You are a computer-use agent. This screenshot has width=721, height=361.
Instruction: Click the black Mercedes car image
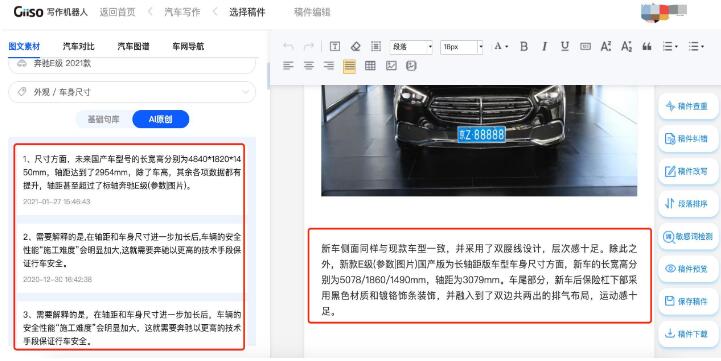point(479,140)
